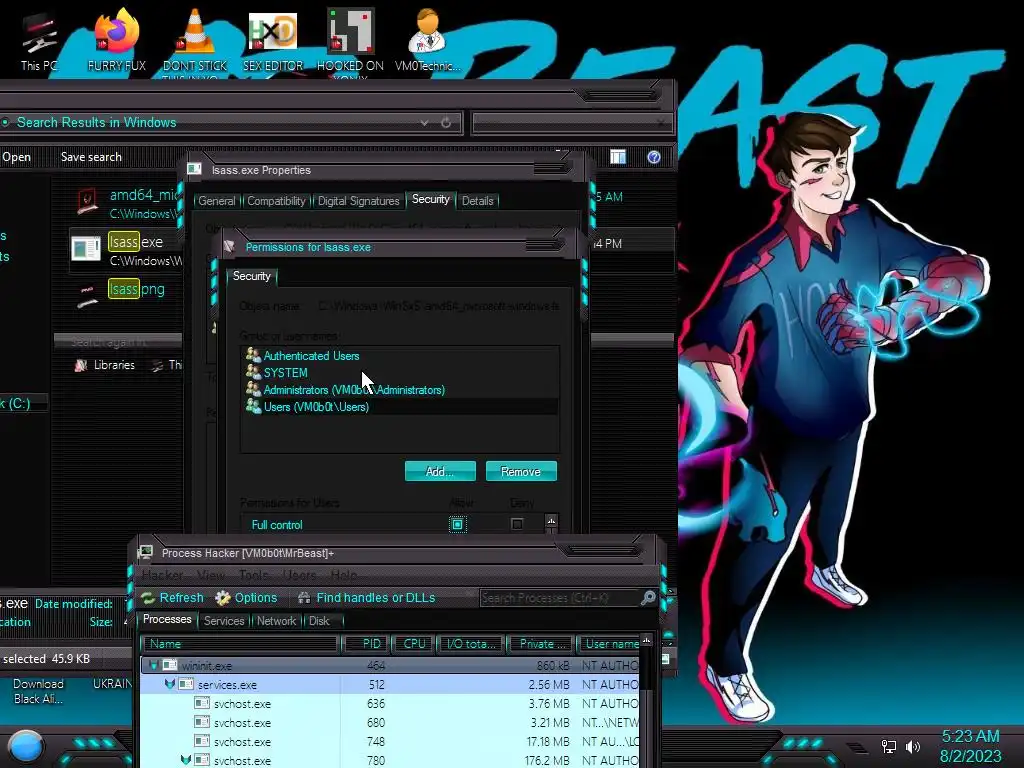Select the svchost.exe row with PID 680
The height and width of the screenshot is (768, 1024).
click(x=391, y=722)
